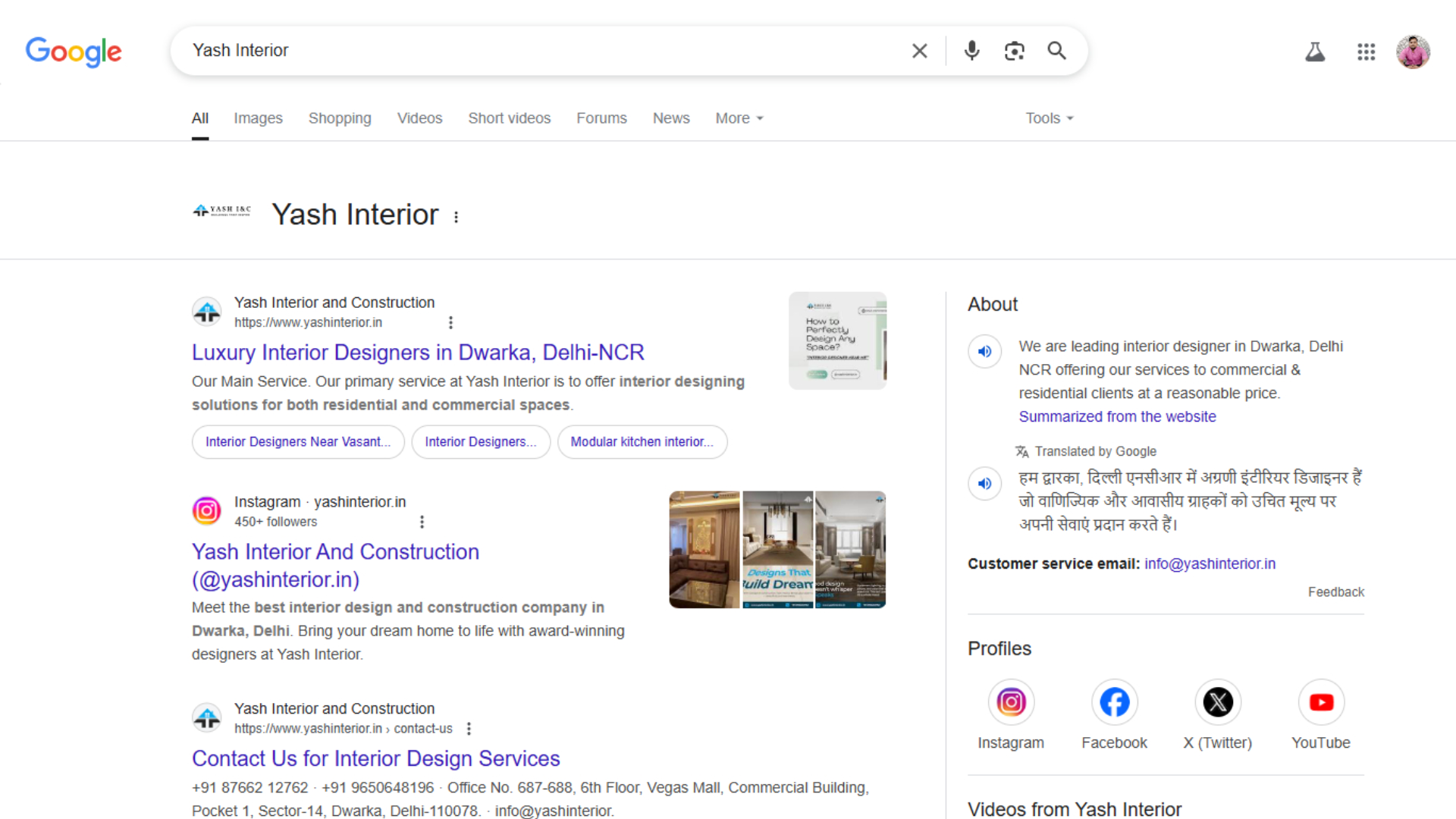Open the first Instagram result thumbnail image
The width and height of the screenshot is (1456, 819).
(704, 550)
